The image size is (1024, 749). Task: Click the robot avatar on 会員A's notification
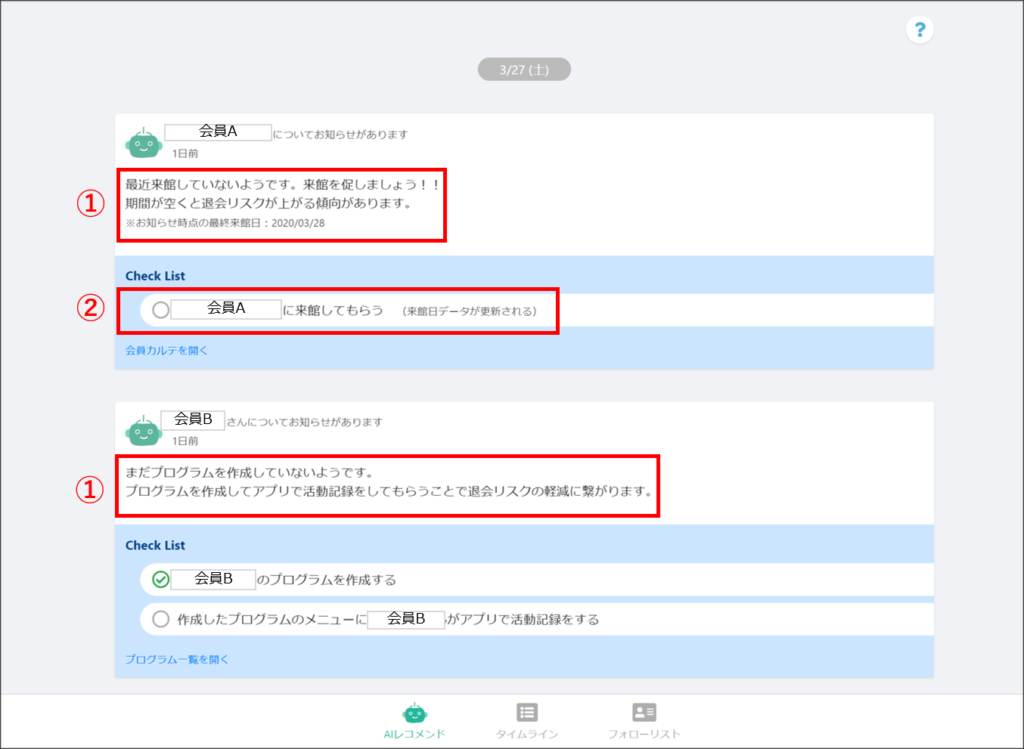[143, 143]
